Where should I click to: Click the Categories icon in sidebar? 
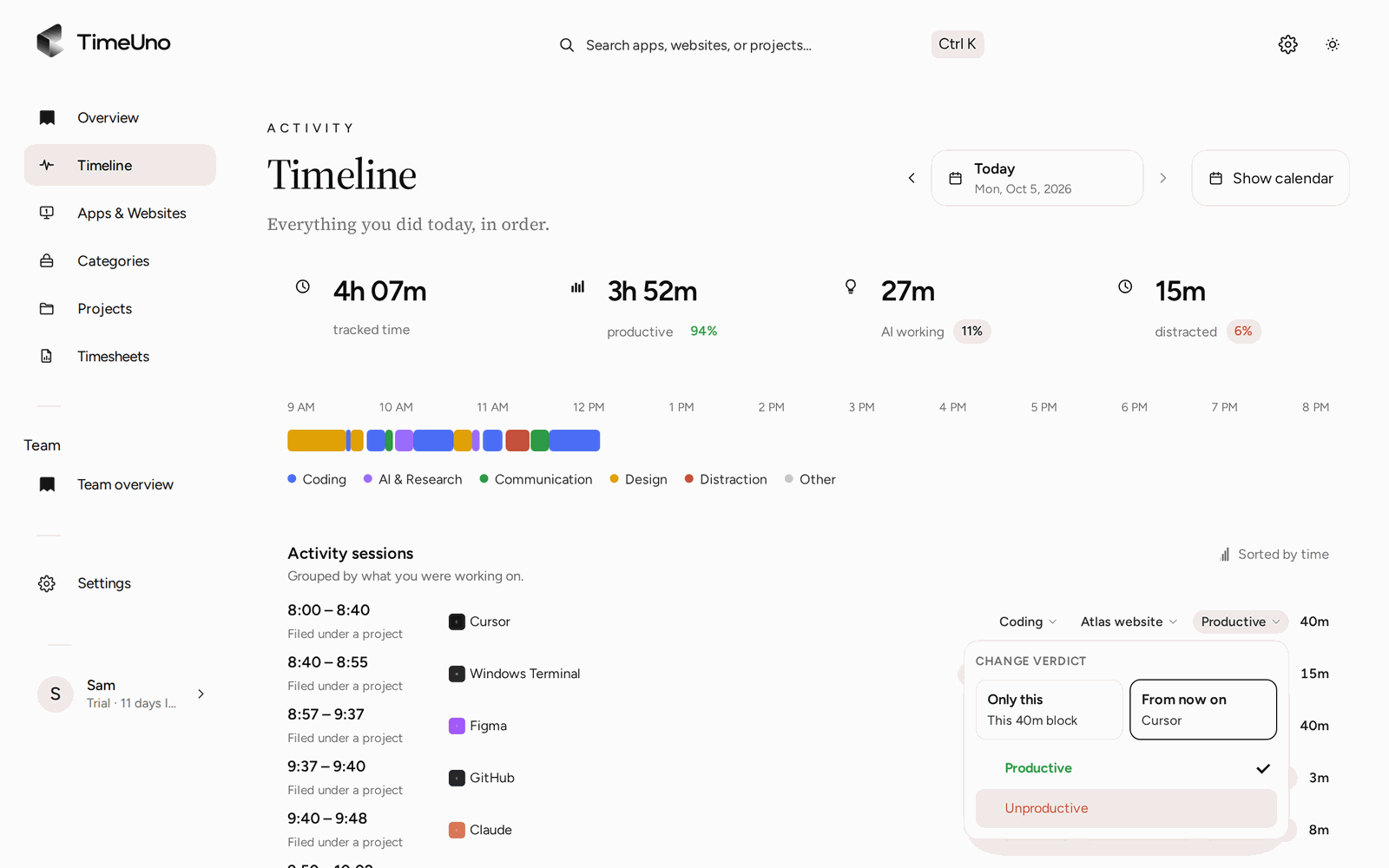point(47,260)
